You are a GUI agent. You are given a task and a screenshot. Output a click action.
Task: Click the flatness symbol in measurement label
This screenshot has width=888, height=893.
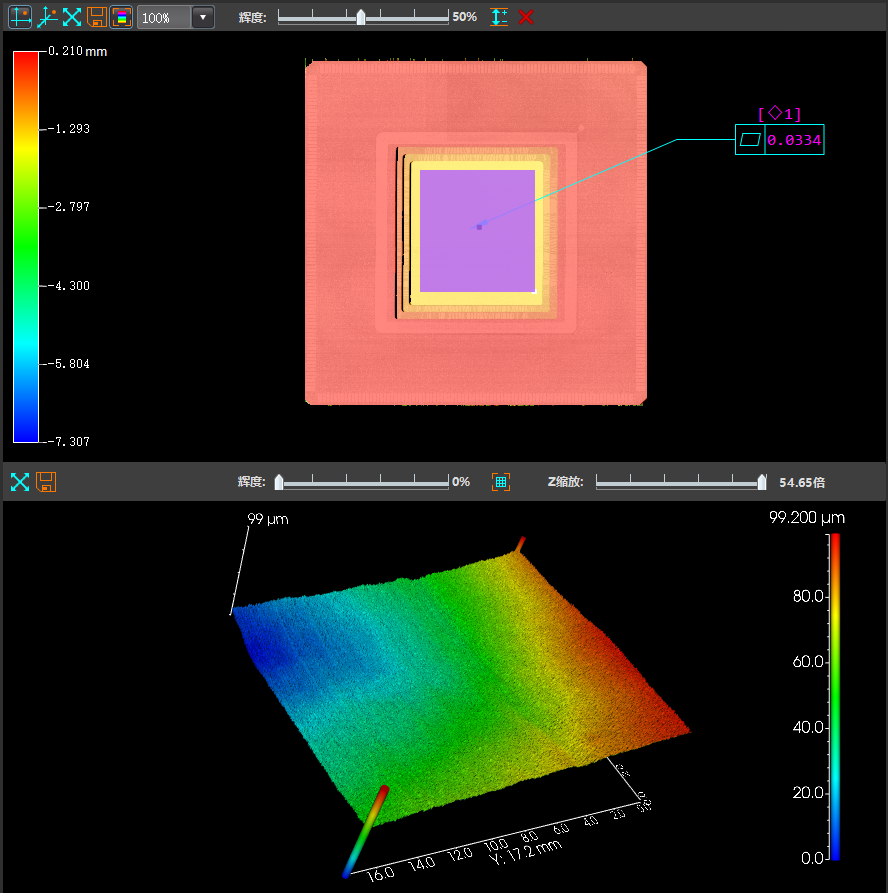pyautogui.click(x=750, y=141)
